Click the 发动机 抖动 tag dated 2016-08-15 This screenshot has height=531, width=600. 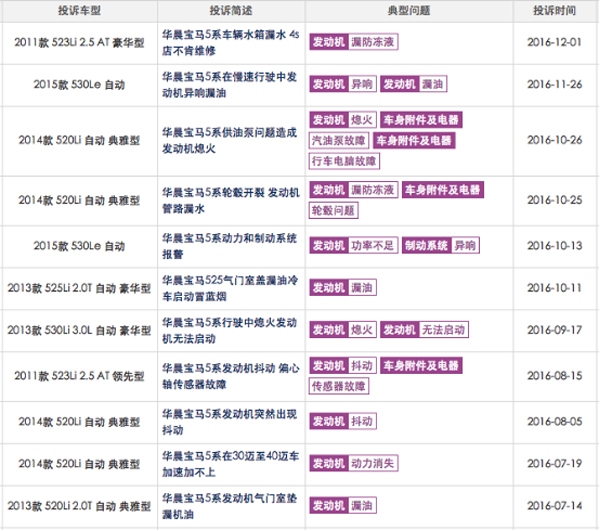343,366
